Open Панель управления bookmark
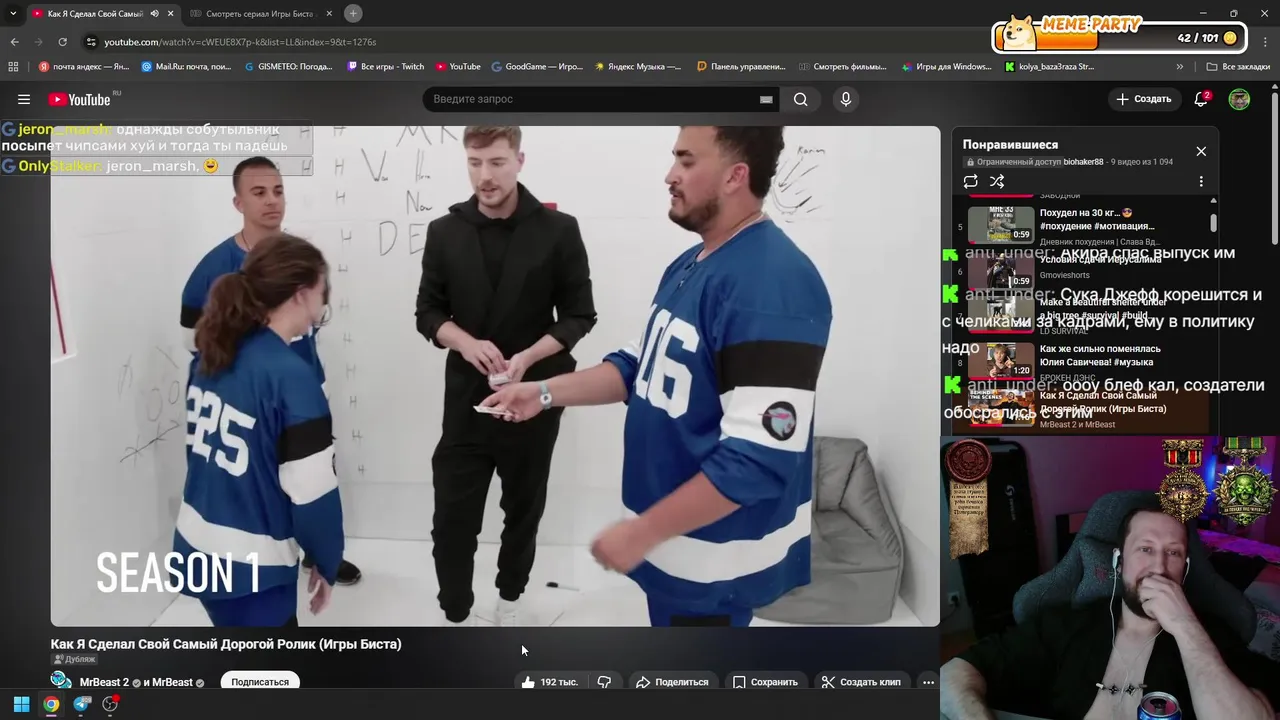The height and width of the screenshot is (720, 1280). (741, 67)
